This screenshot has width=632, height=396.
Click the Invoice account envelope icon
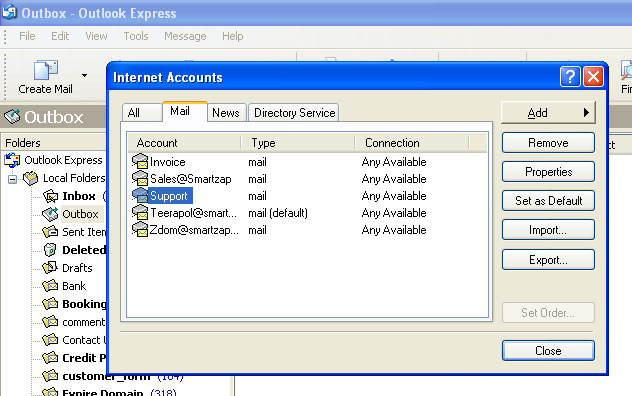tap(140, 161)
